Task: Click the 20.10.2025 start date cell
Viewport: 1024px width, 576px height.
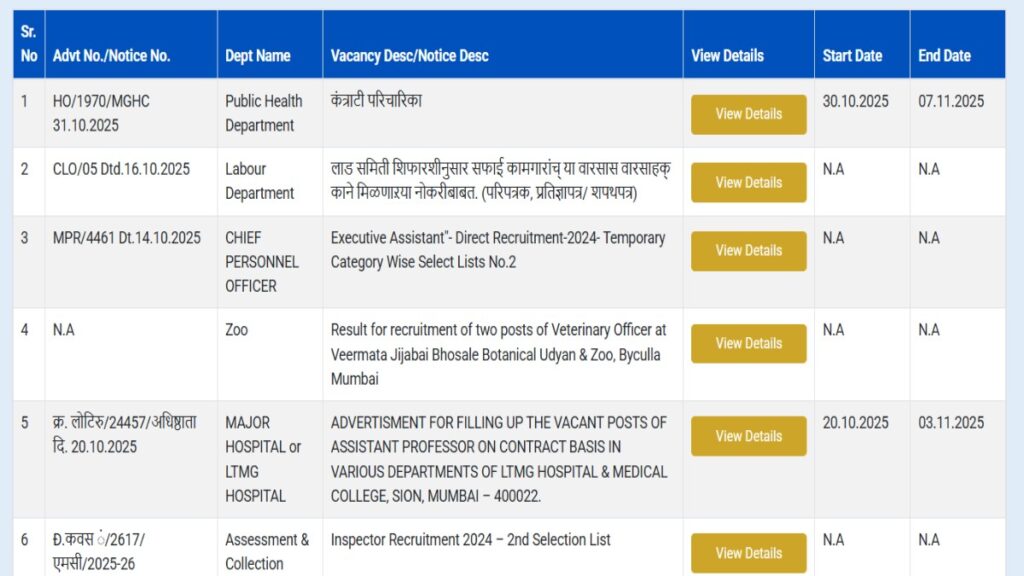Action: pyautogui.click(x=855, y=423)
